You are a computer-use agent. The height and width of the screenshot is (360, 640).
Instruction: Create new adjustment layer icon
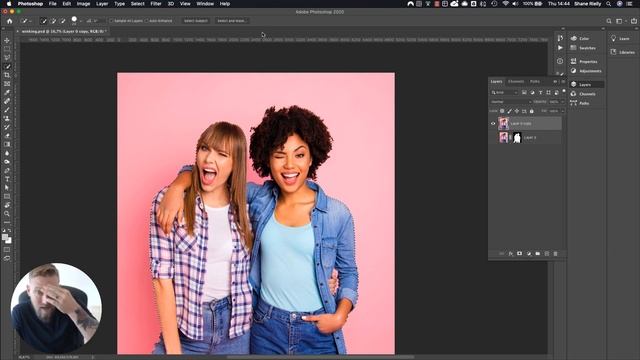coord(529,253)
